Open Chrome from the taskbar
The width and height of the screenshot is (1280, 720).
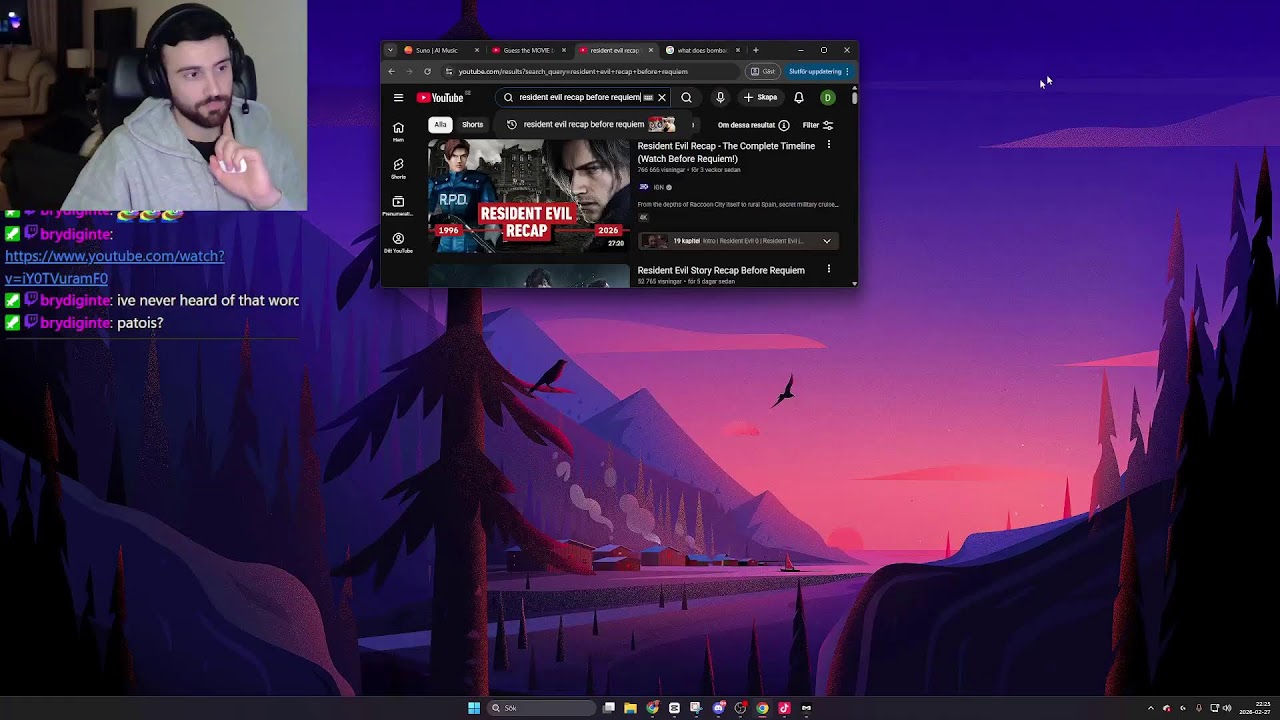[x=762, y=708]
